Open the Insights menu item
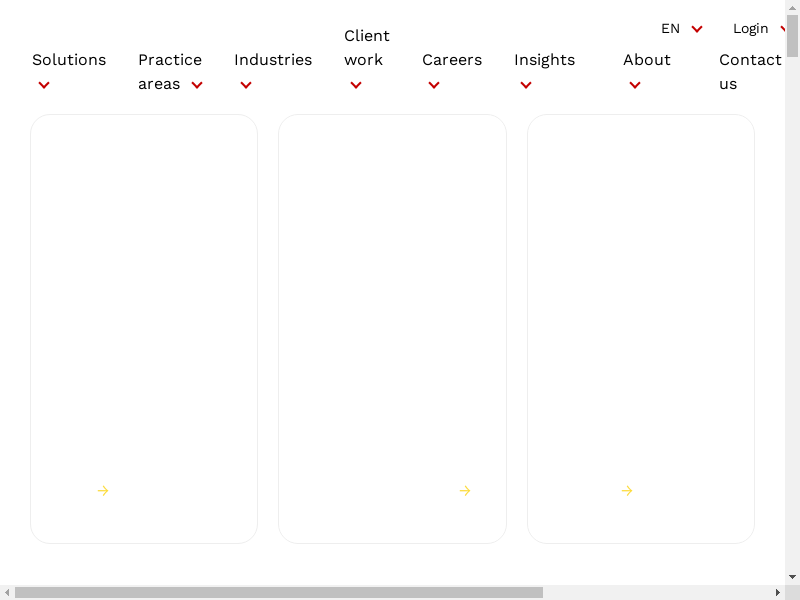 coord(544,60)
